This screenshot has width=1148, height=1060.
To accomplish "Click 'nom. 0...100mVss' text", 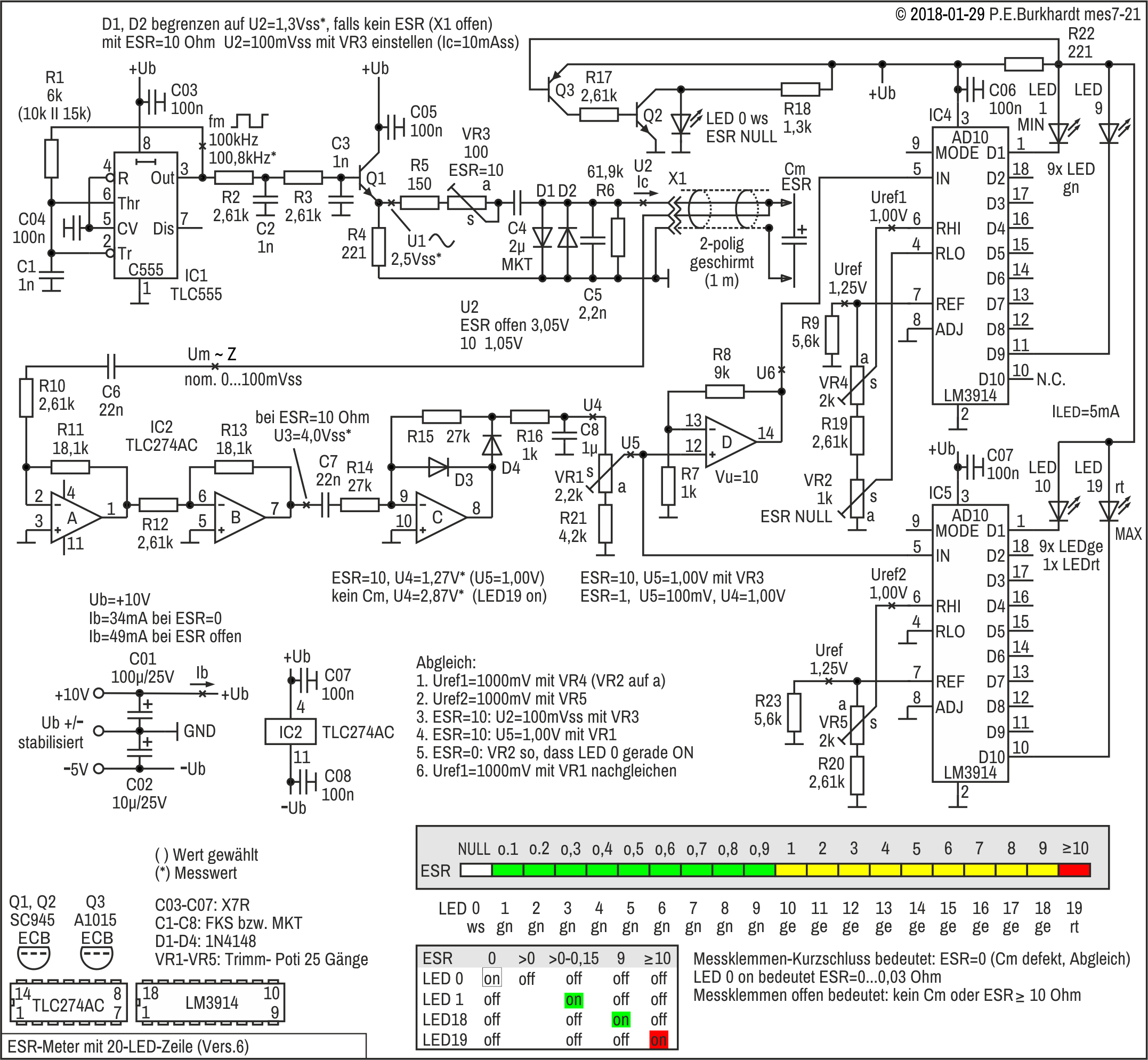I will point(243,379).
